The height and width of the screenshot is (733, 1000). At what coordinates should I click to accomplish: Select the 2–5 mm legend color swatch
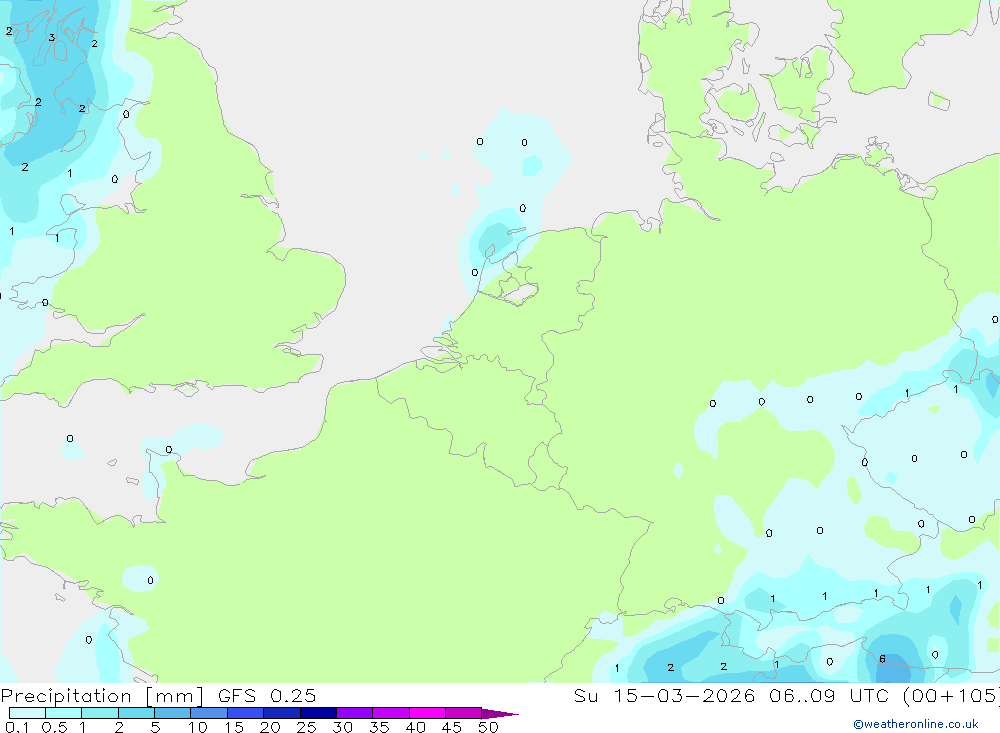point(136,713)
